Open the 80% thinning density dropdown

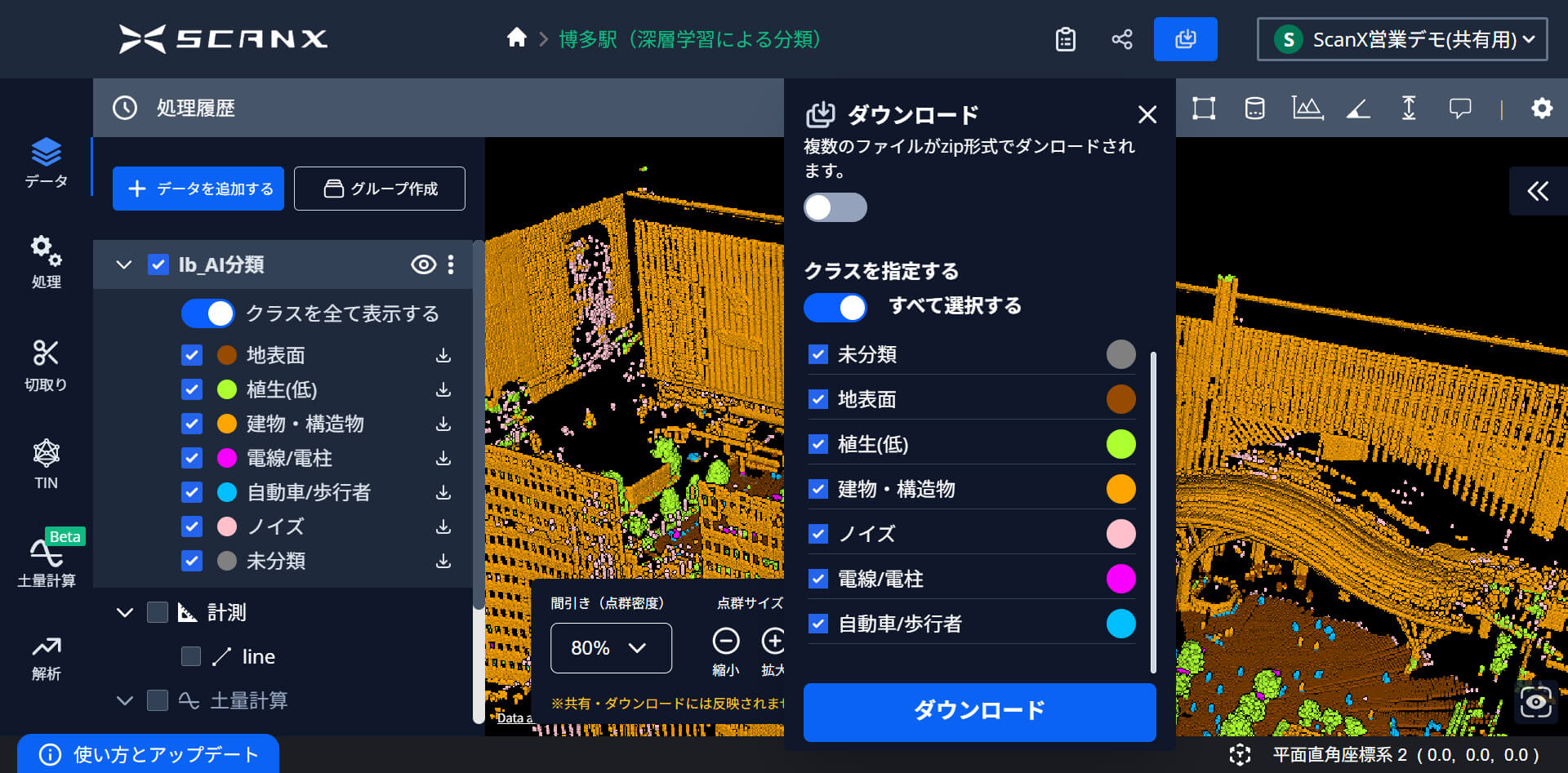(x=611, y=648)
